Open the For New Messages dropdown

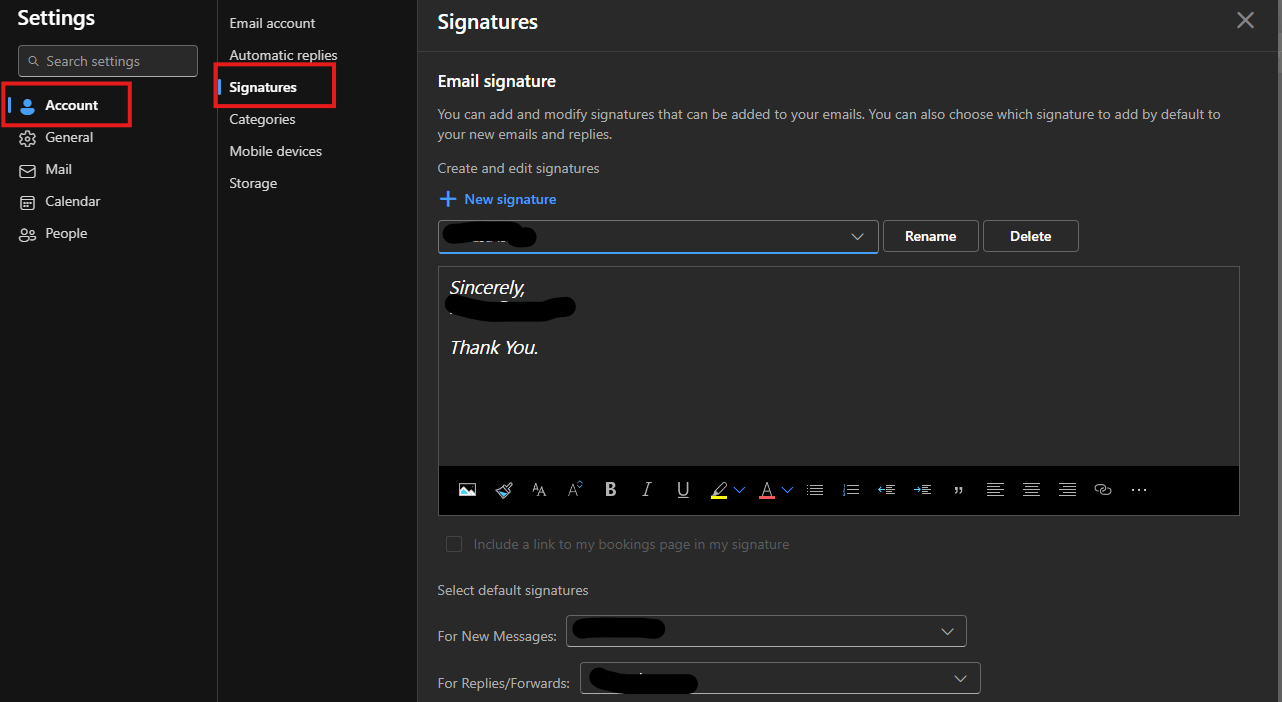point(766,631)
